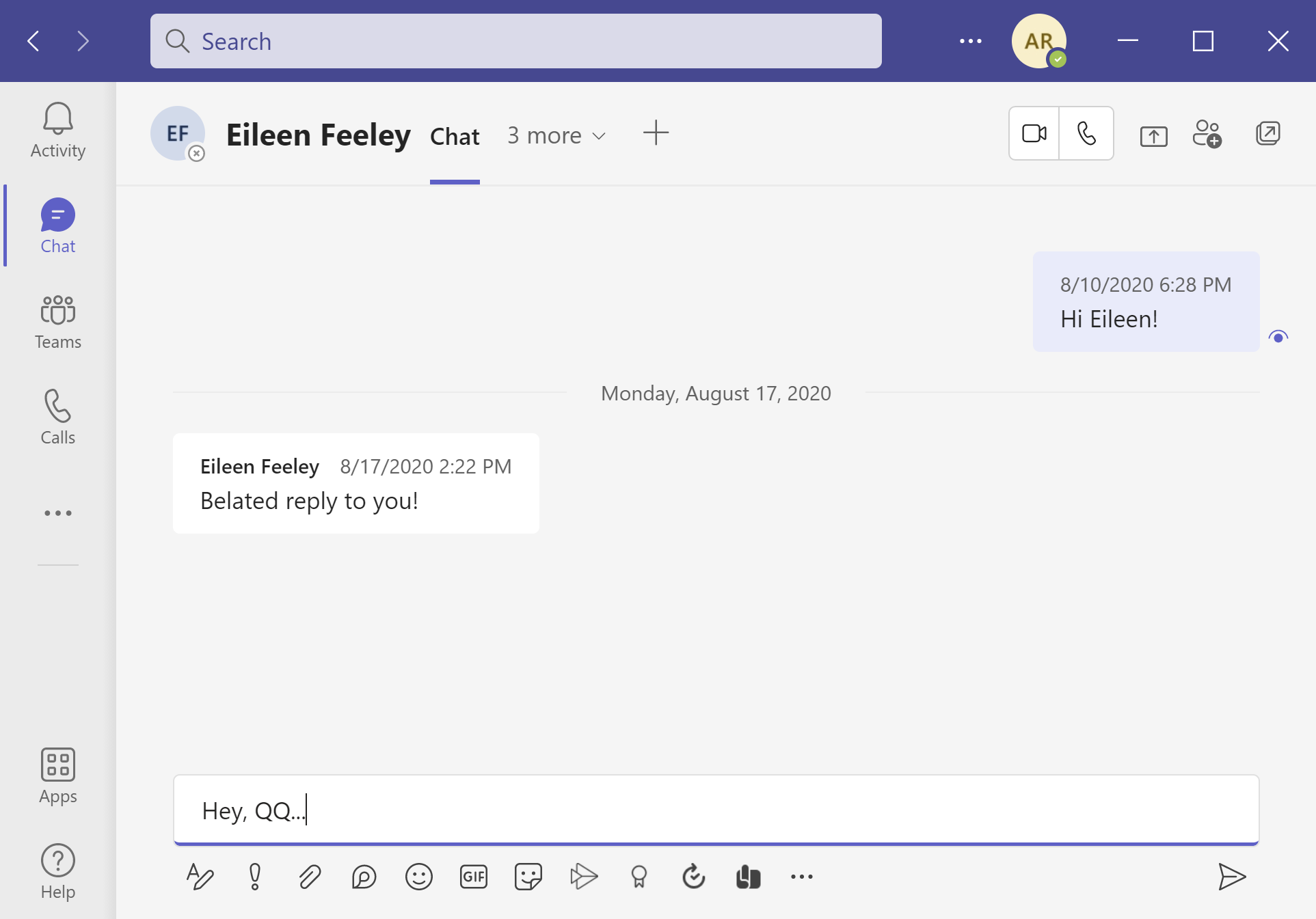Image resolution: width=1316 pixels, height=919 pixels.
Task: Switch to the Chat tab
Action: point(455,137)
